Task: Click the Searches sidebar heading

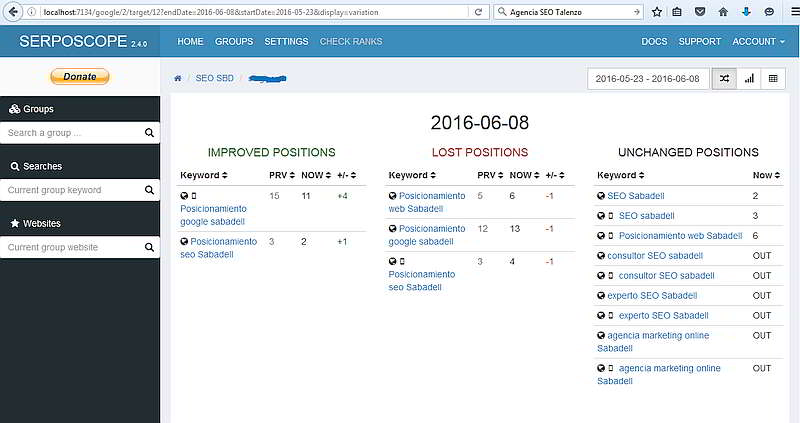Action: pos(36,166)
